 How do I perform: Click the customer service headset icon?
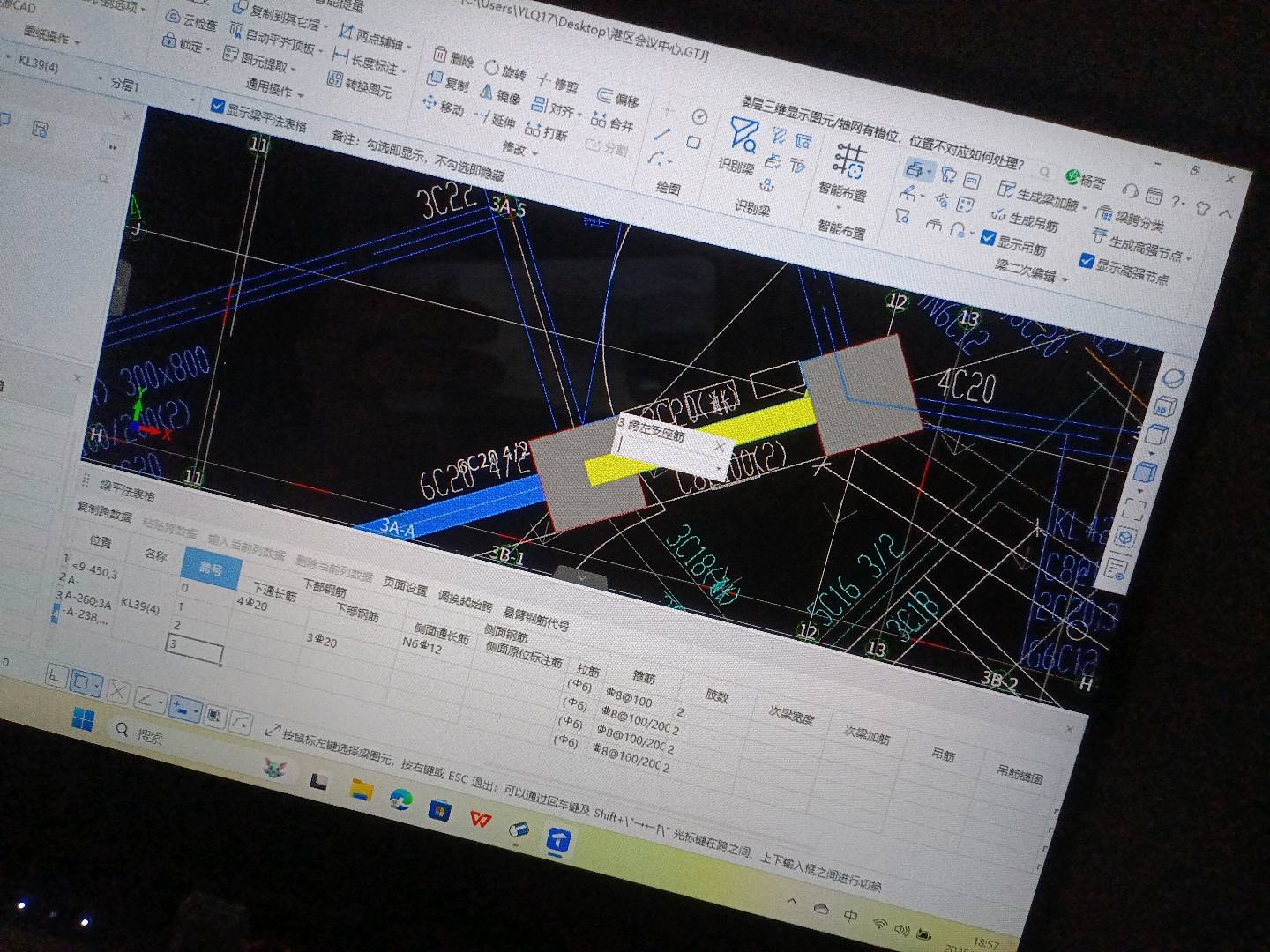tap(1130, 190)
